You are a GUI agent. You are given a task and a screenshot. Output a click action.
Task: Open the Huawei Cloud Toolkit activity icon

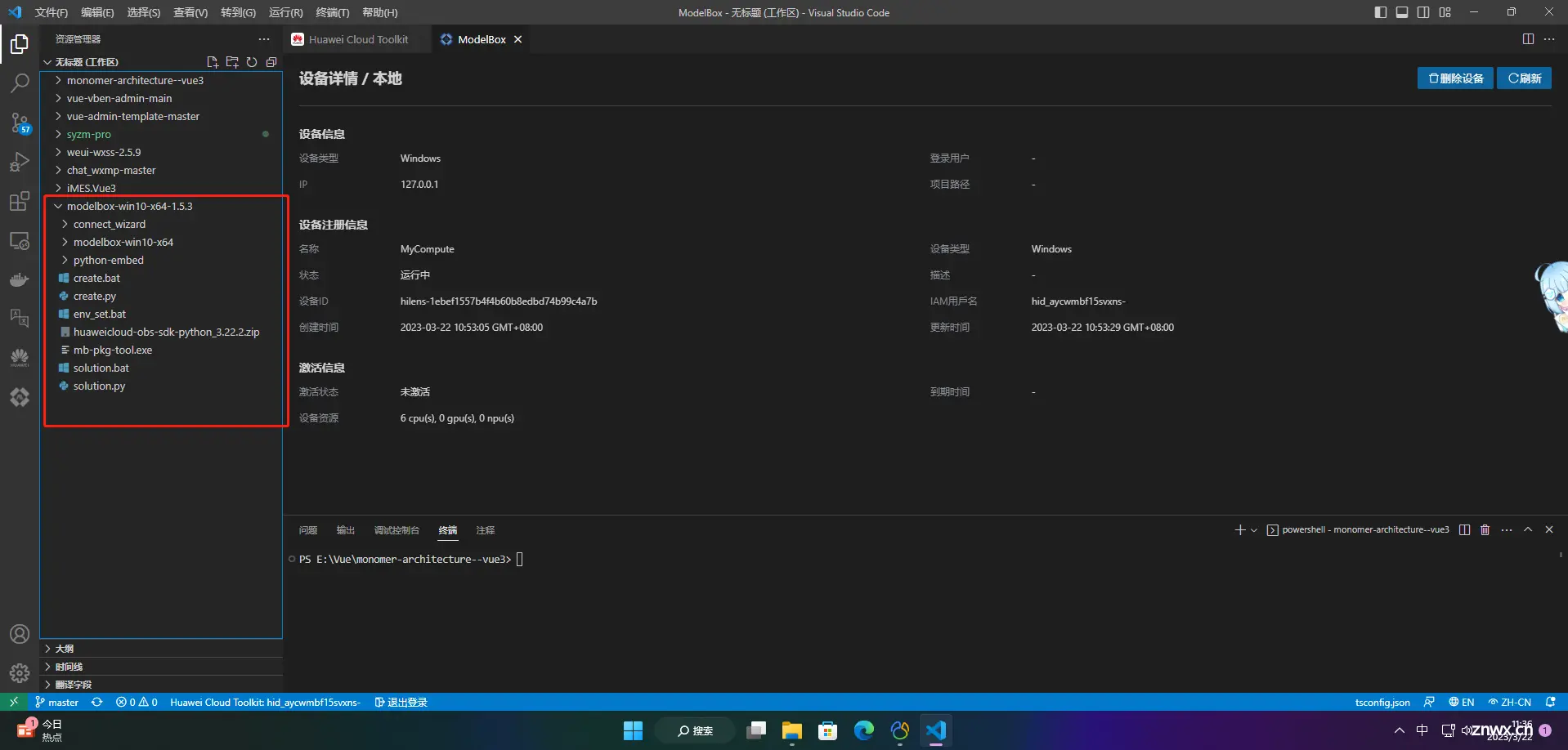click(20, 357)
